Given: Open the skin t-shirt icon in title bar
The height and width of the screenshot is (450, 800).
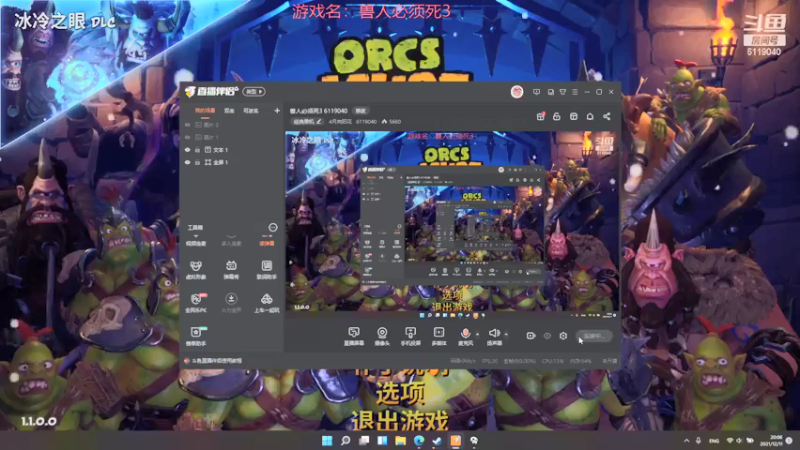Looking at the screenshot, I should 563,92.
